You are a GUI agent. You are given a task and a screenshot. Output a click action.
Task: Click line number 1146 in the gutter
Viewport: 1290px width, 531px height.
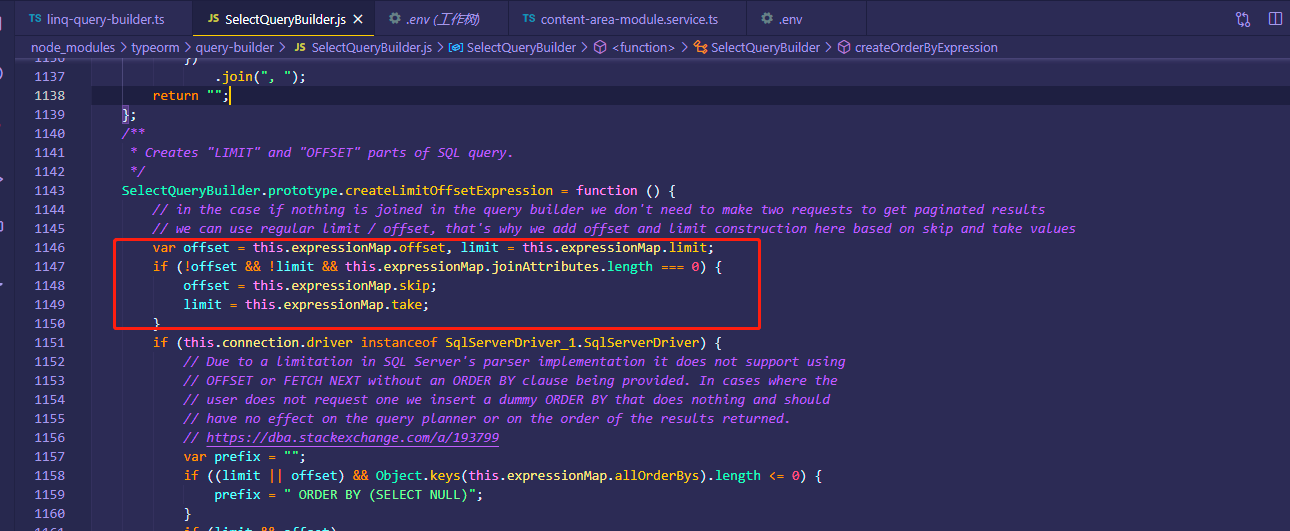point(49,247)
